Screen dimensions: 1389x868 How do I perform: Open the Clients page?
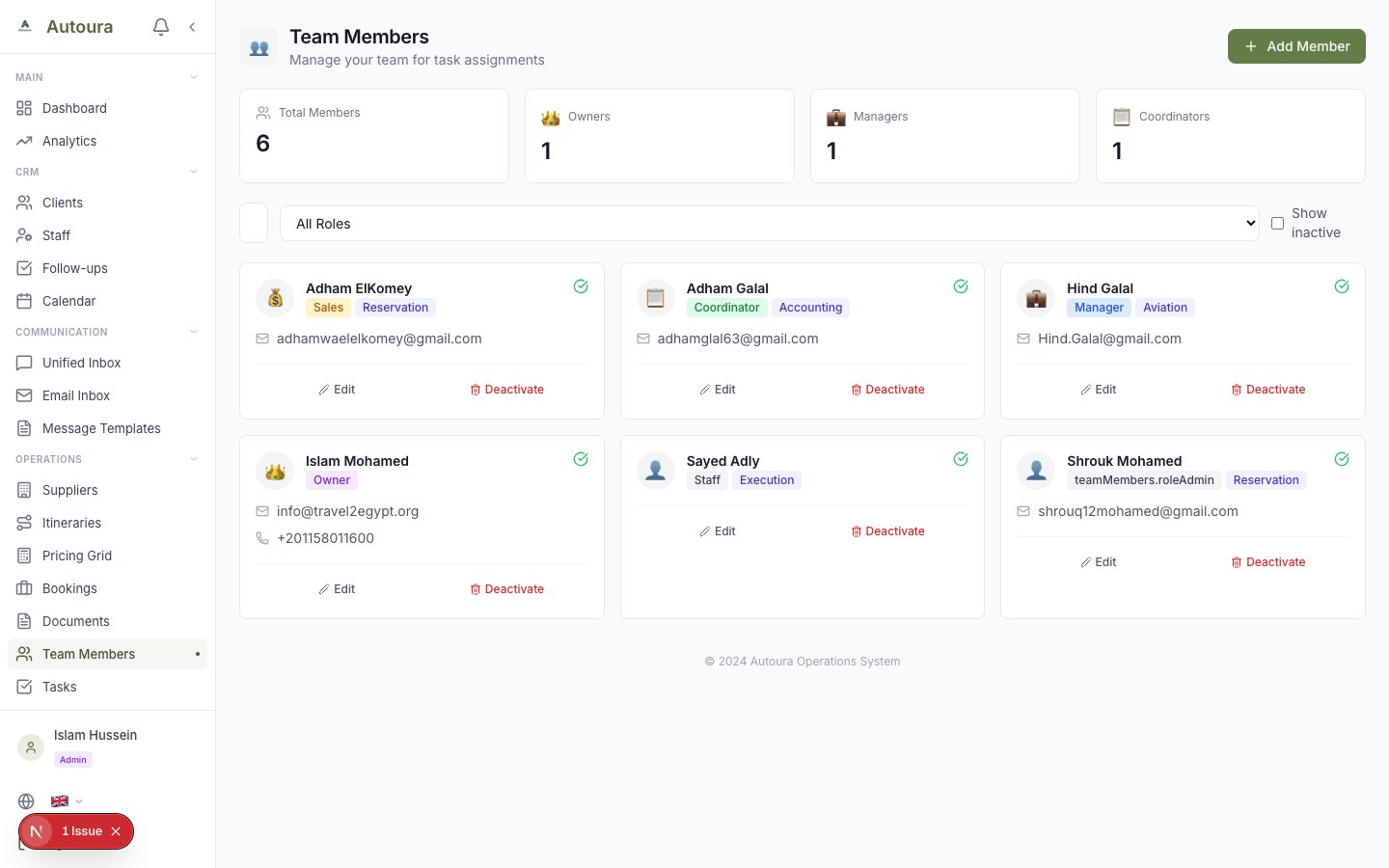pyautogui.click(x=107, y=203)
